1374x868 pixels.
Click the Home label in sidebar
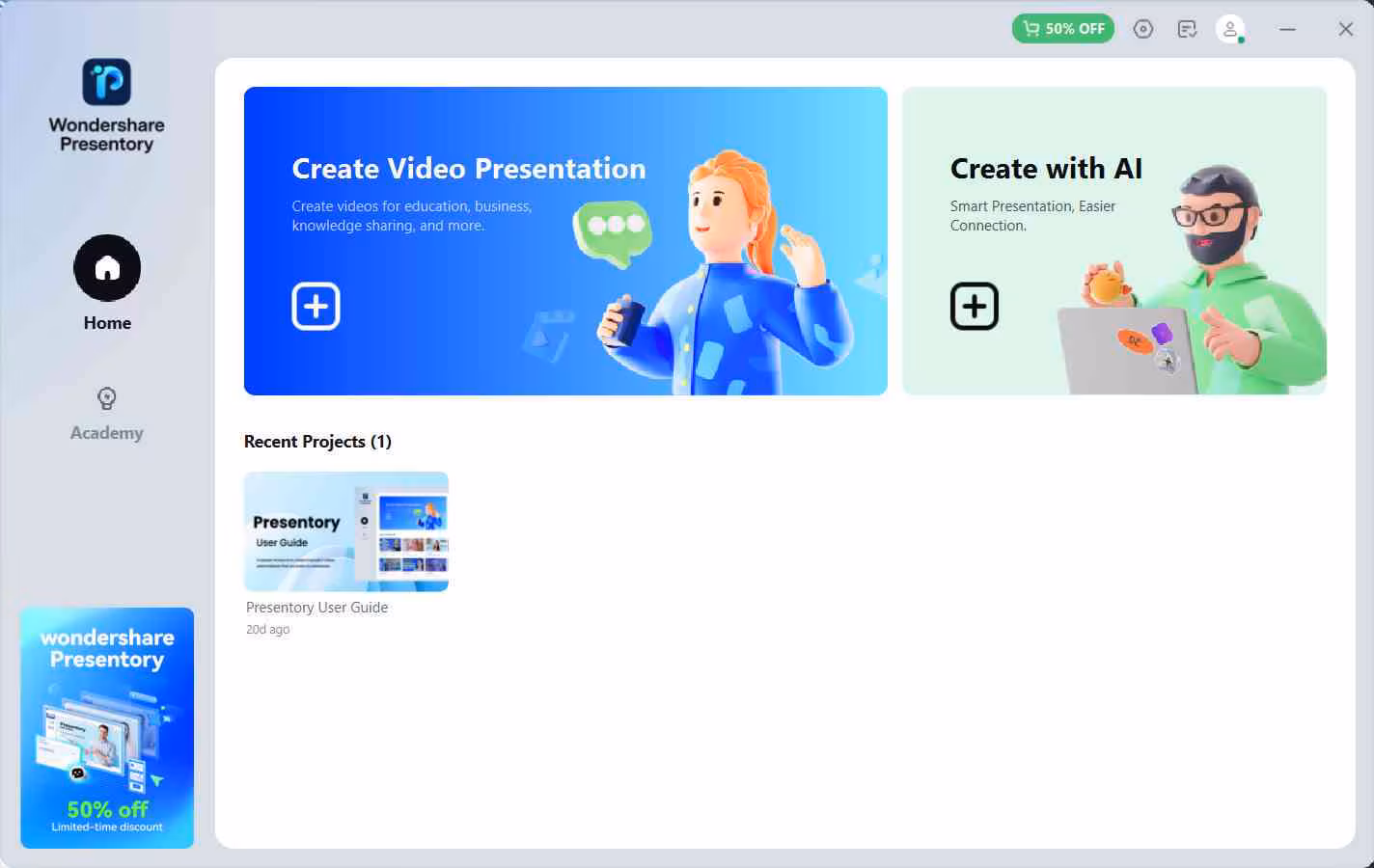pos(107,323)
